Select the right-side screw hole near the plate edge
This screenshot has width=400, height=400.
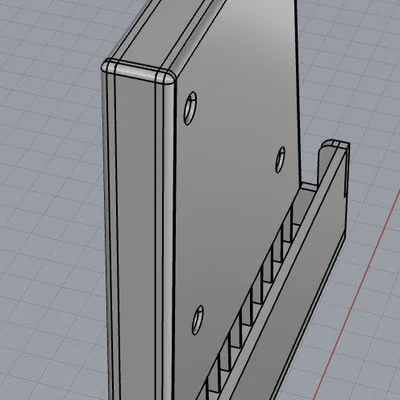pyautogui.click(x=281, y=159)
